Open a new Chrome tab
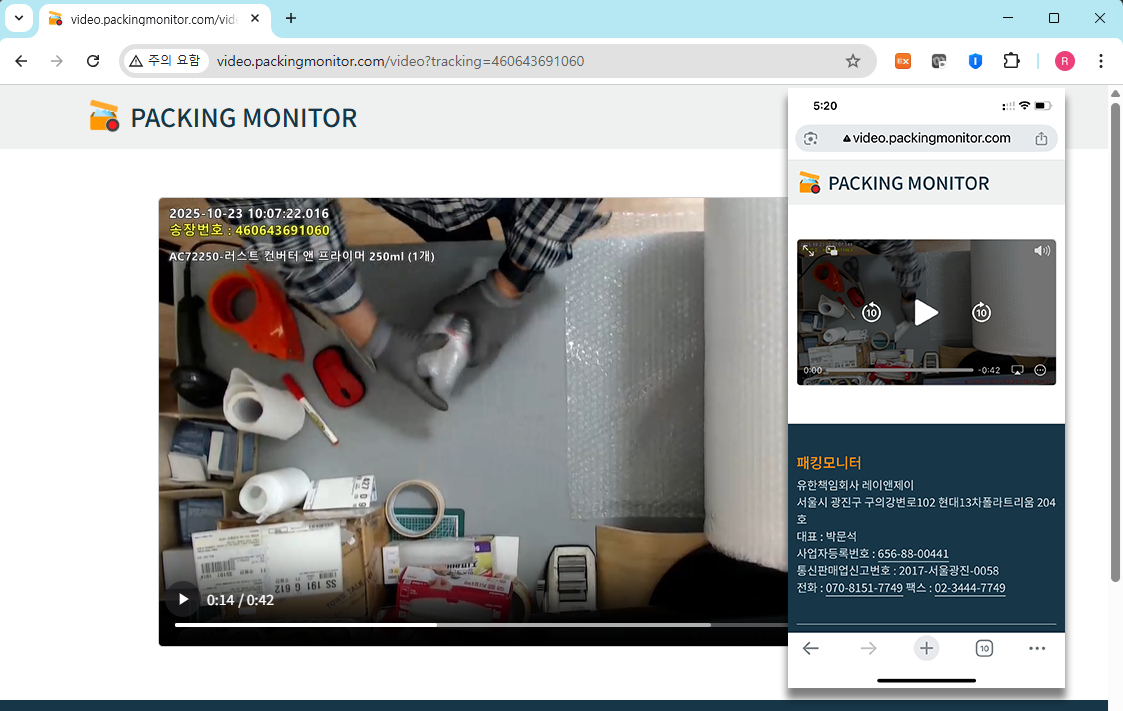 [291, 18]
